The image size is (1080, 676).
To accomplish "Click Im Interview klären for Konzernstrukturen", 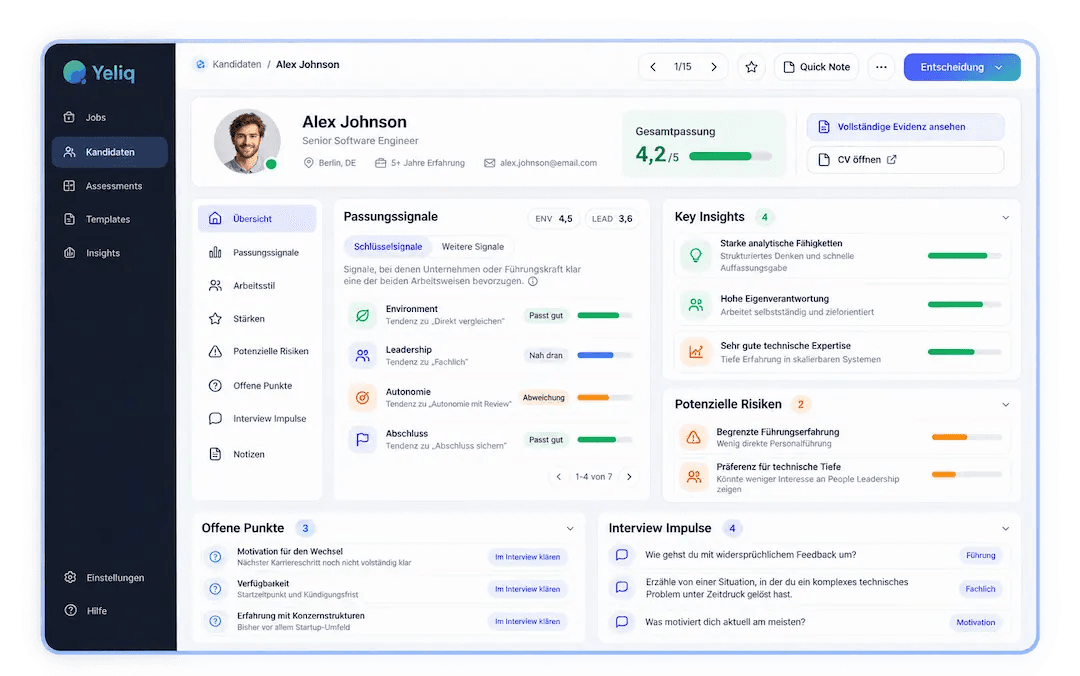I will tap(528, 622).
